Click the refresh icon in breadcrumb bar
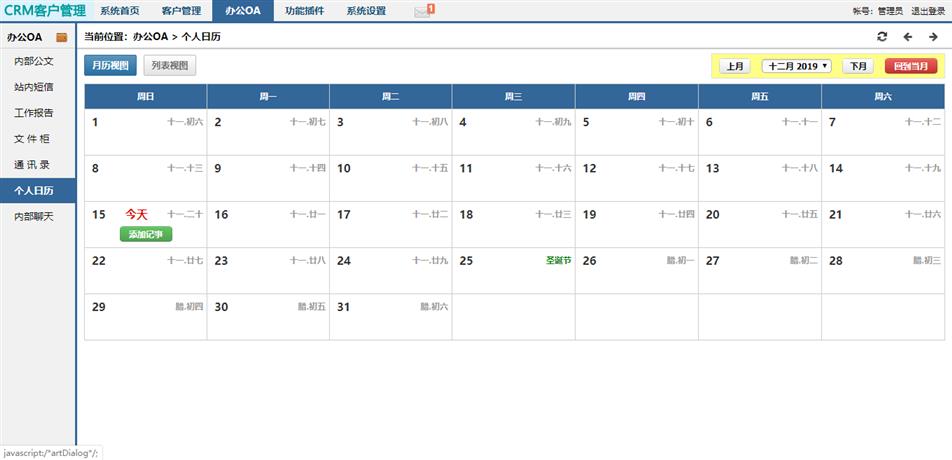Screen dimensions: 952x460 [x=882, y=36]
